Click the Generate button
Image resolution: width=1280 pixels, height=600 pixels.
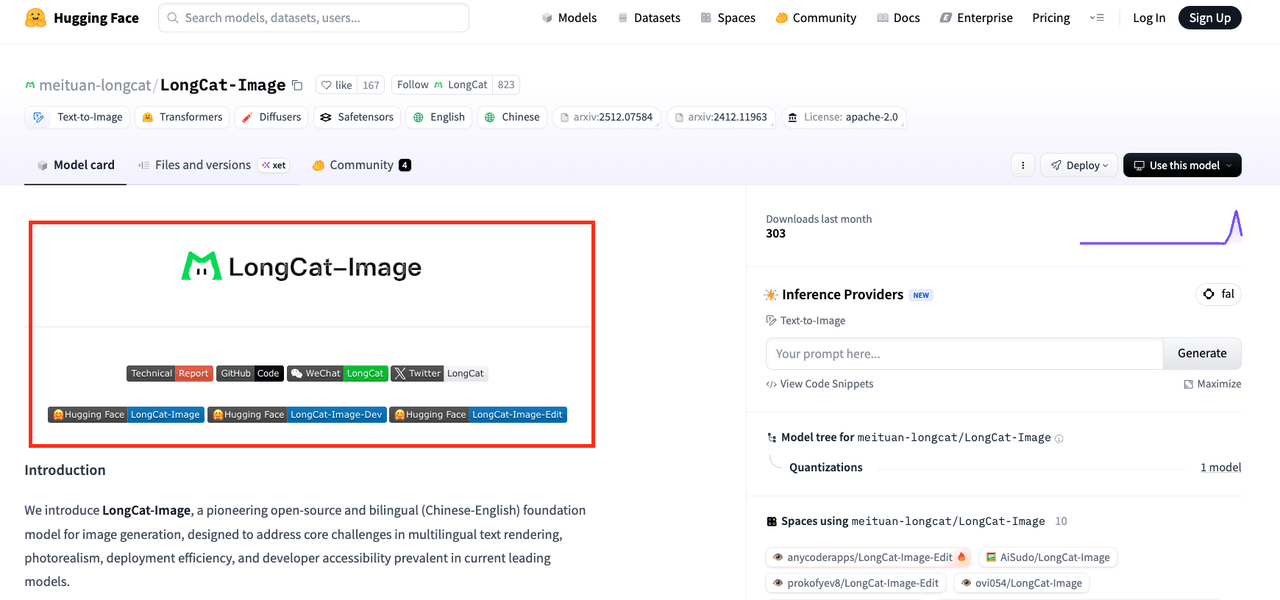1202,353
